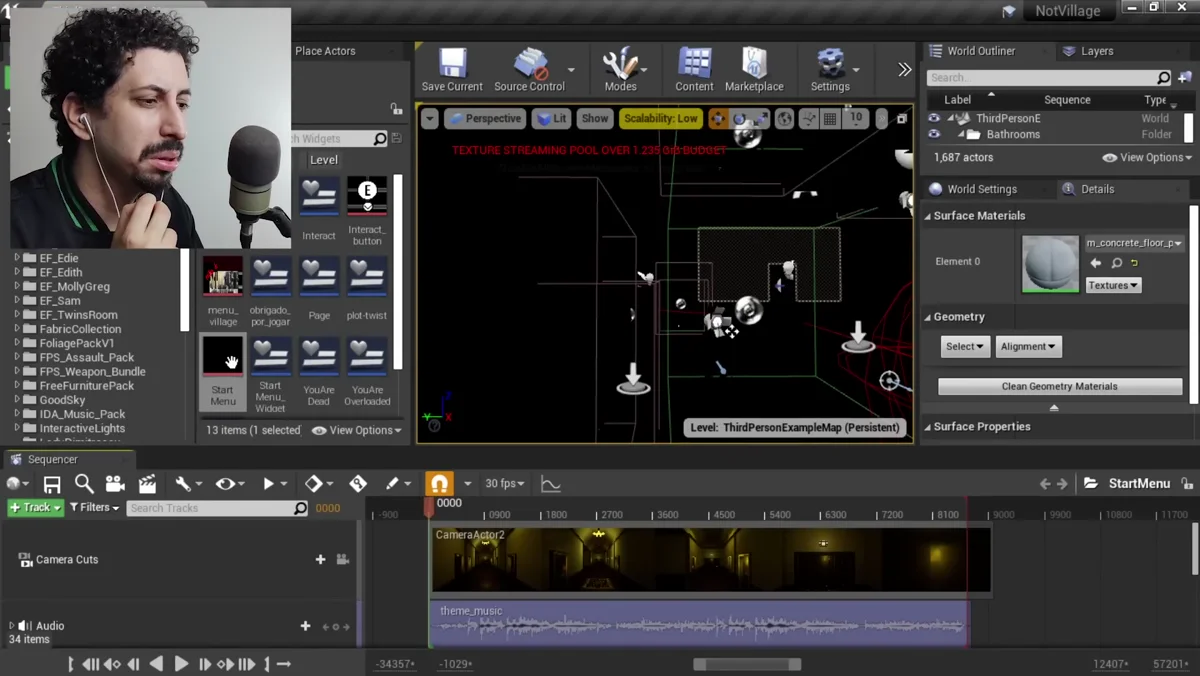Switch to the World Outliner tab

(981, 51)
